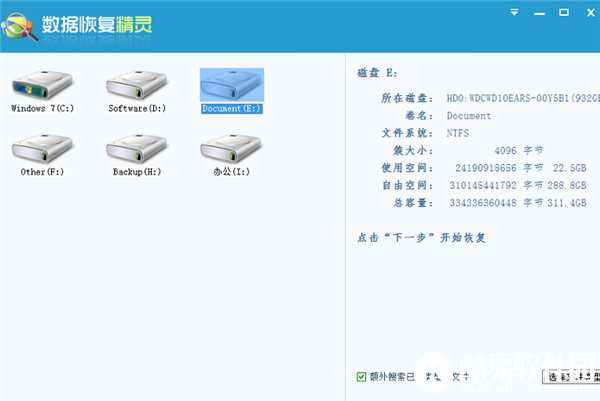
Task: Click the 卷名 Document value in details
Action: point(467,116)
